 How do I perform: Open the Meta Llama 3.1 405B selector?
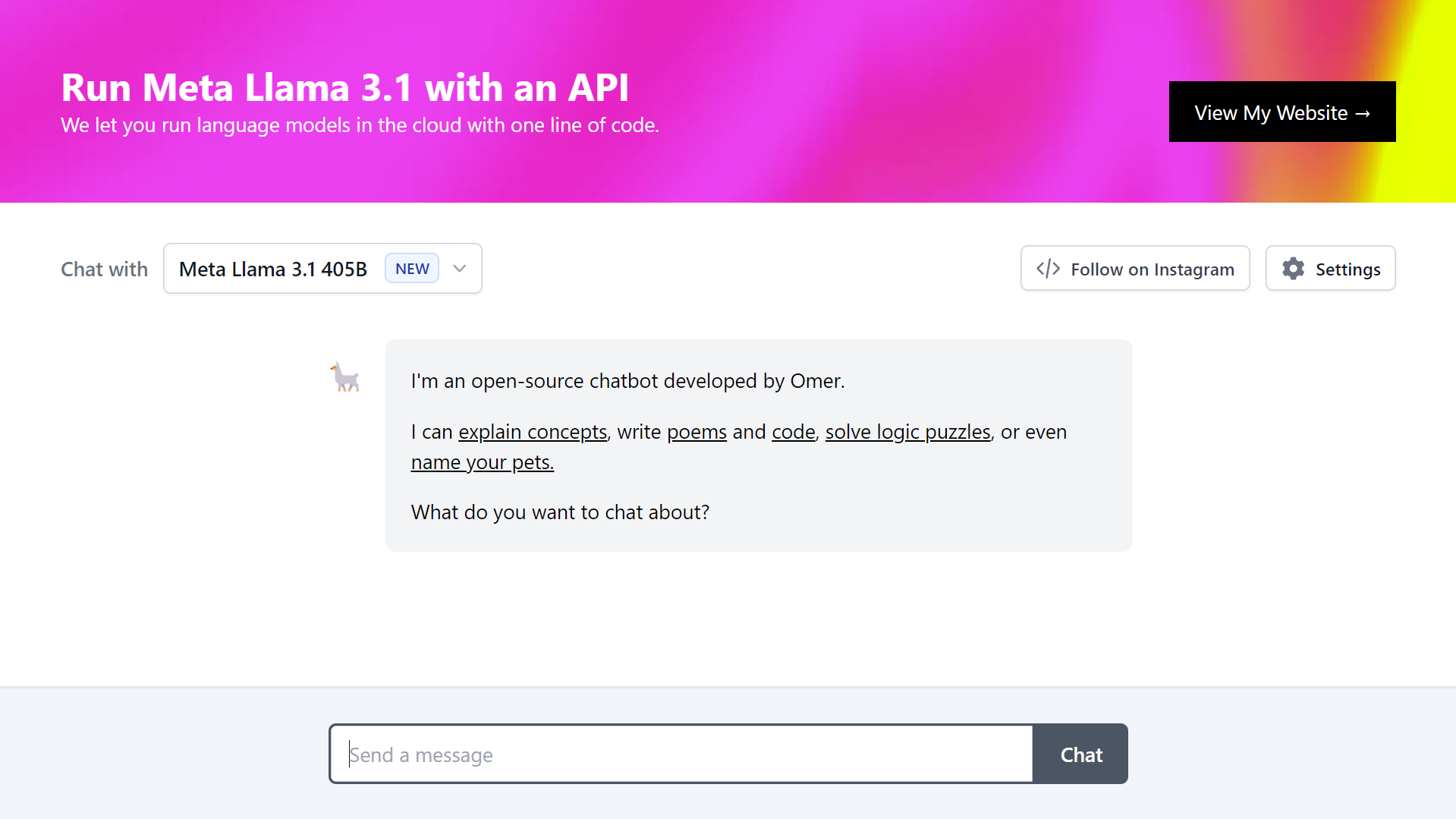coord(273,269)
